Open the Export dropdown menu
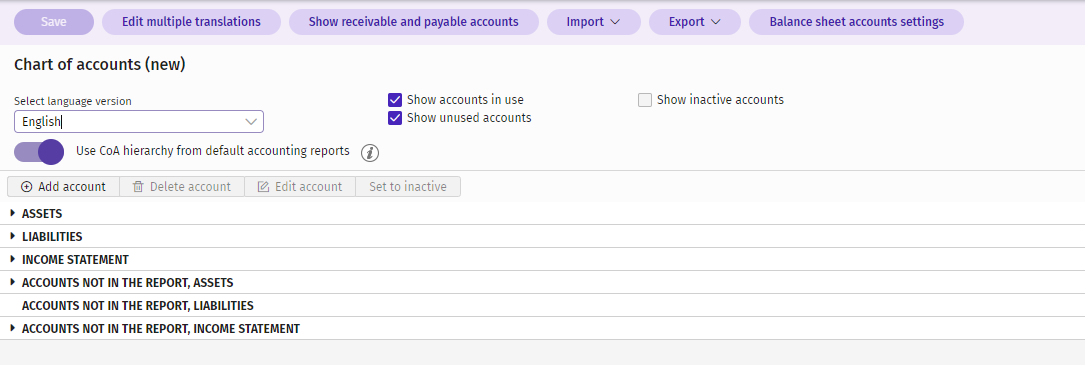This screenshot has width=1085, height=365. [695, 22]
